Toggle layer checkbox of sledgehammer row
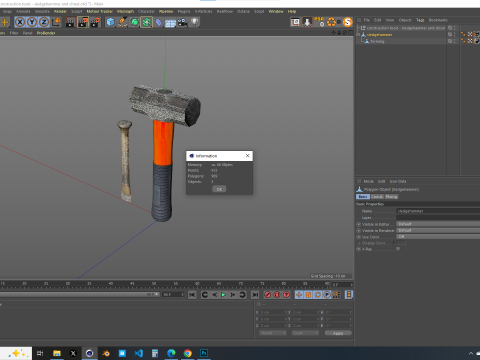This screenshot has width=480, height=360. coord(450,35)
